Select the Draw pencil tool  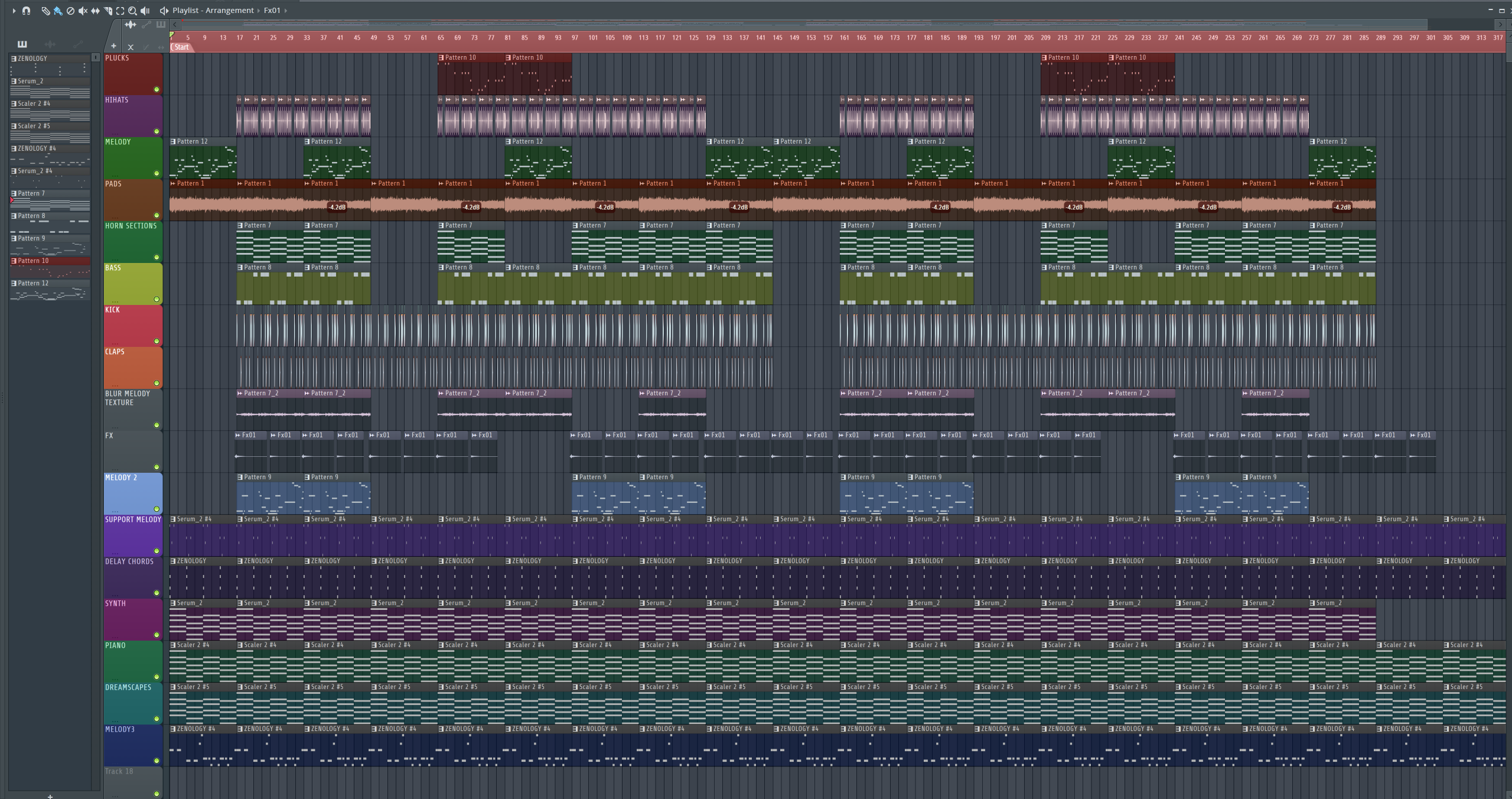(x=45, y=11)
